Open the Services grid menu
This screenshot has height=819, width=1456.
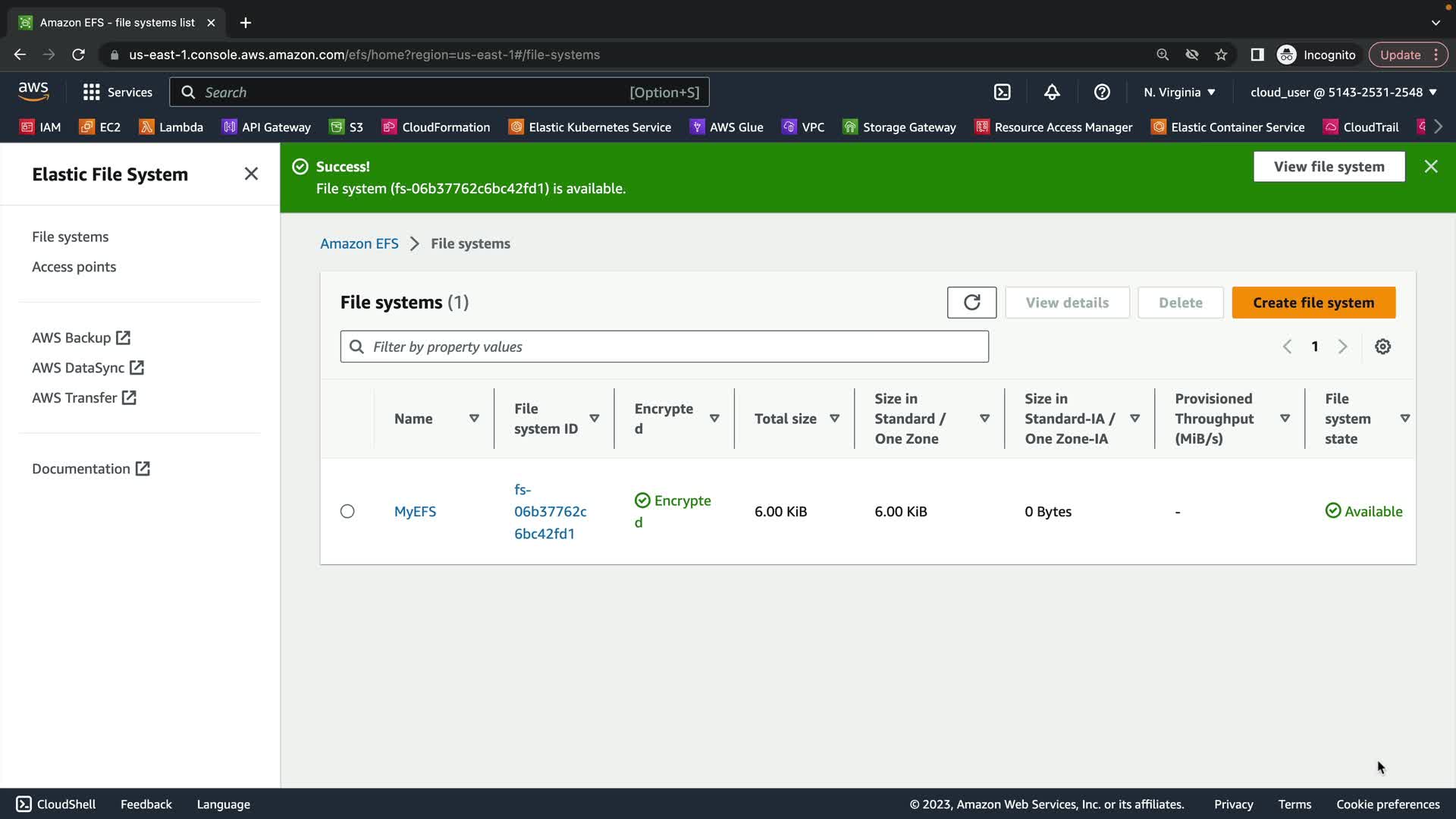117,92
